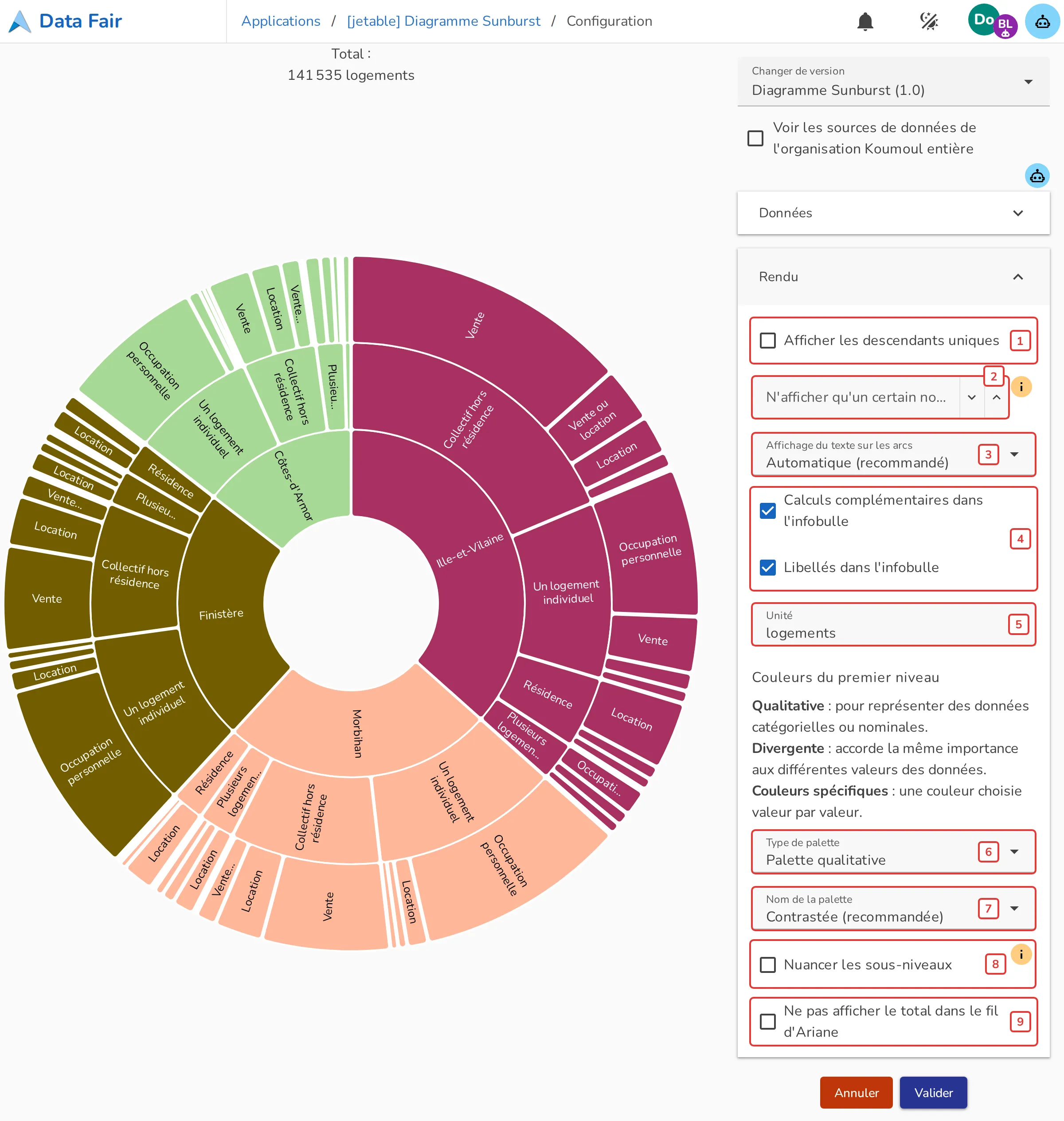Show info next to N'afficher qu'un certain number field
This screenshot has width=1064, height=1121.
click(x=1021, y=387)
